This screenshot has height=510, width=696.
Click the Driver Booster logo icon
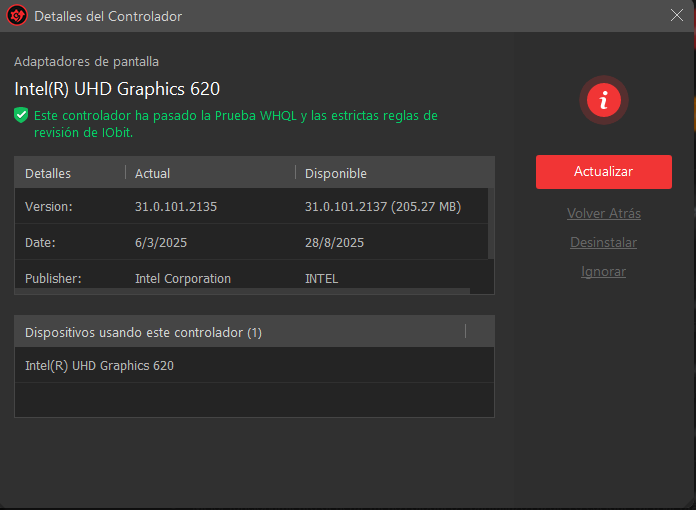coord(17,16)
